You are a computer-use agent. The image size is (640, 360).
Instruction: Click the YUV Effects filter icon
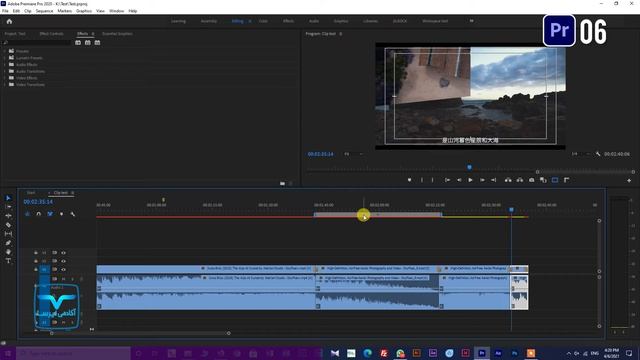click(97, 42)
